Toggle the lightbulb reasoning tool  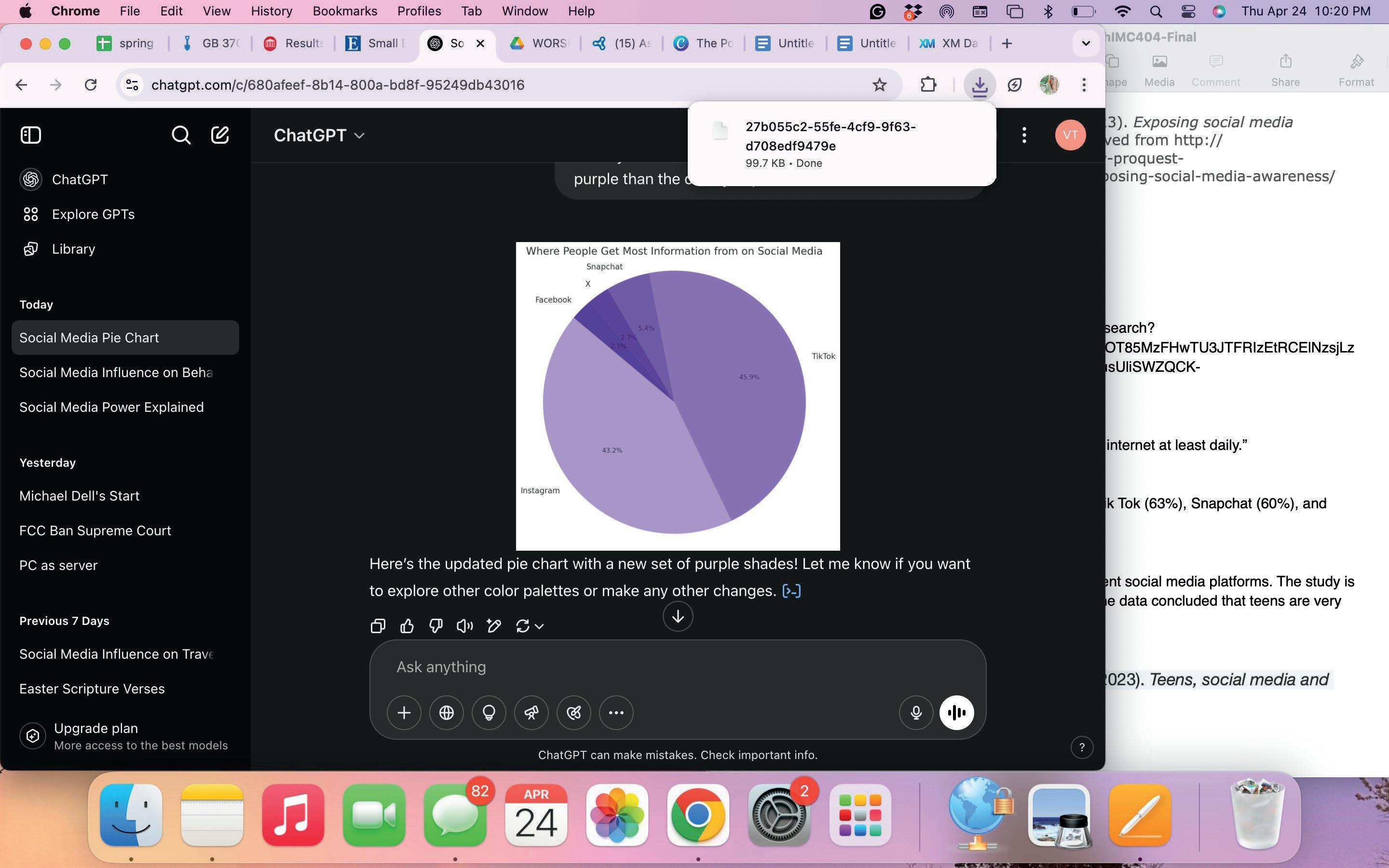pyautogui.click(x=489, y=712)
